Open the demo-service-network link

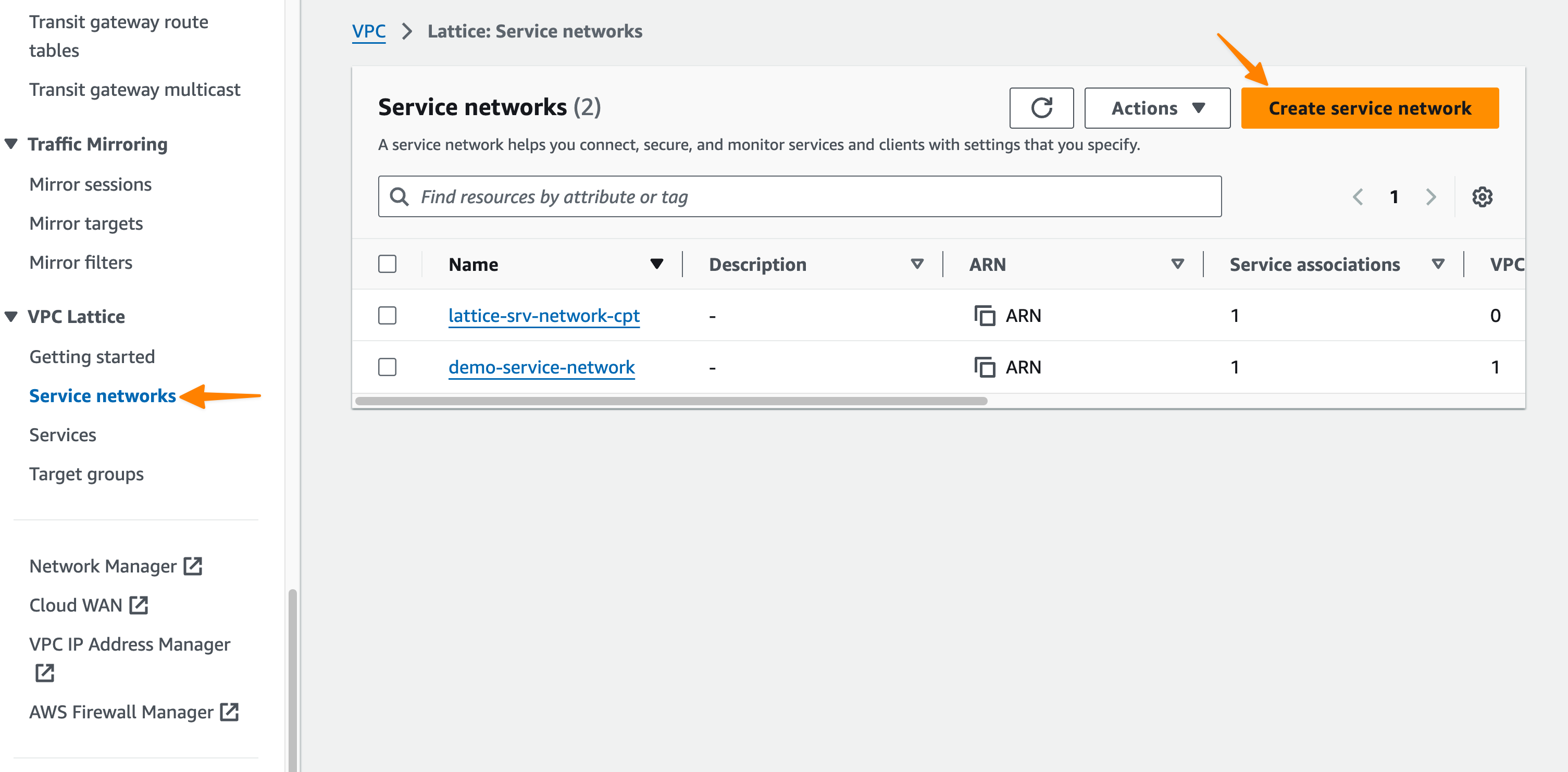click(541, 367)
